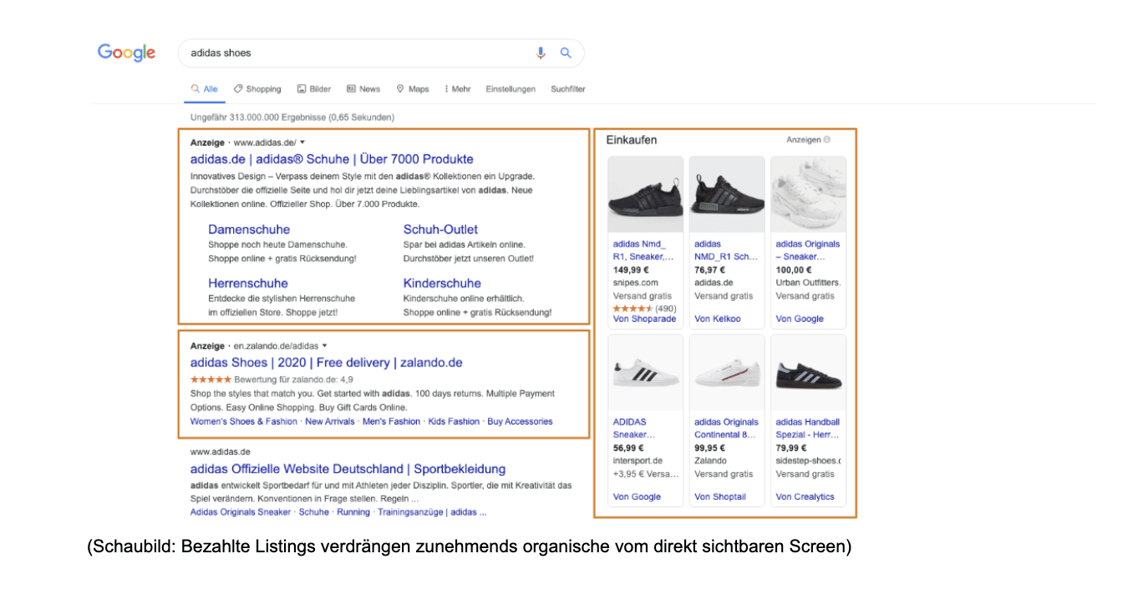Open the News results tab

tap(363, 89)
